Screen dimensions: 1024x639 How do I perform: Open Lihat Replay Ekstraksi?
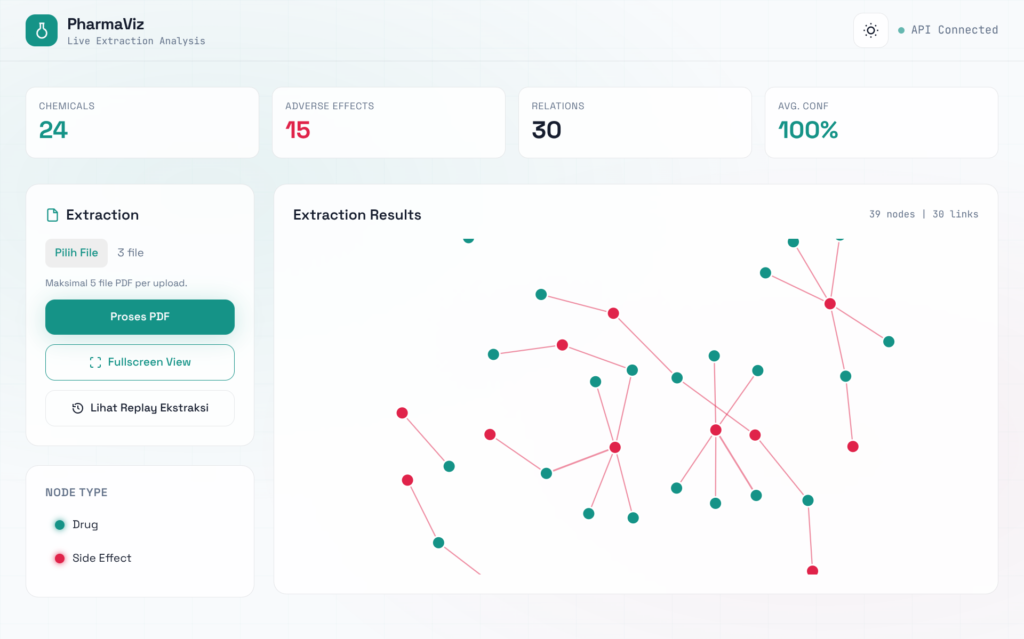point(140,408)
